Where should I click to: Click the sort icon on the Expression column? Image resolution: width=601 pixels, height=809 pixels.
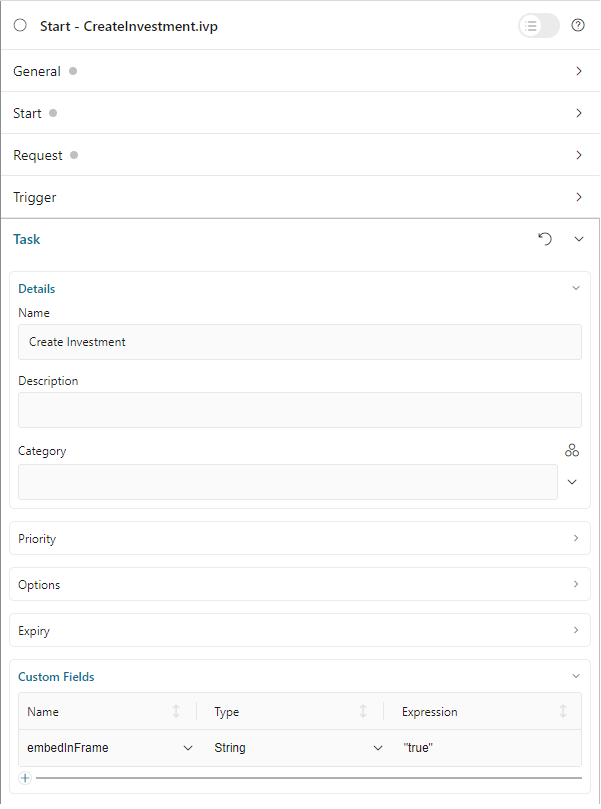tap(563, 711)
